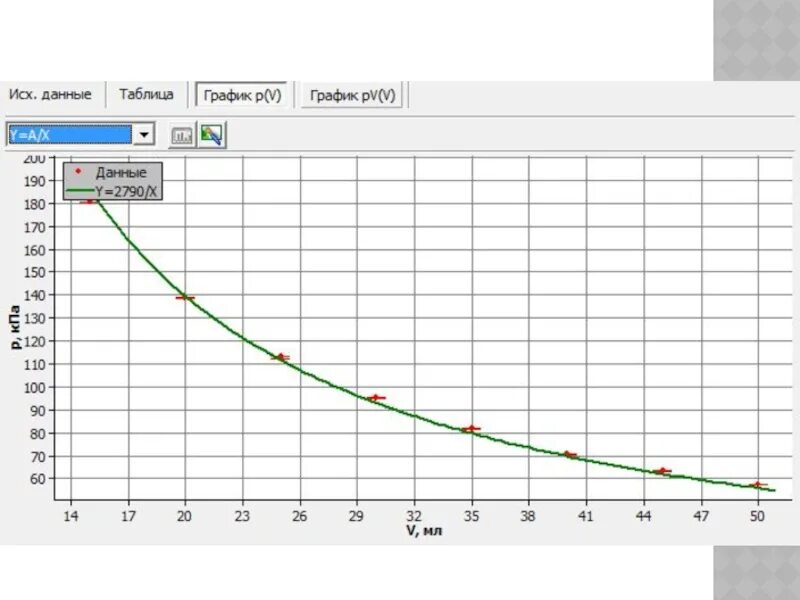
Task: Click the Данные legend entry
Action: point(112,172)
